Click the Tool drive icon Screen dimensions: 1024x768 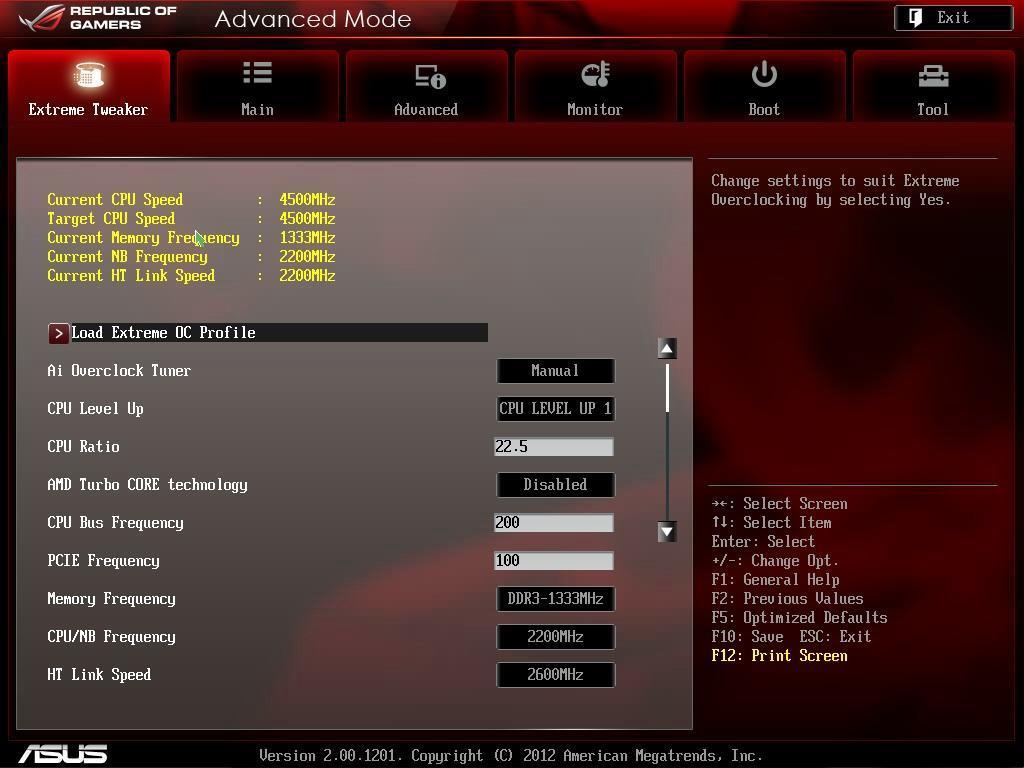[x=933, y=76]
